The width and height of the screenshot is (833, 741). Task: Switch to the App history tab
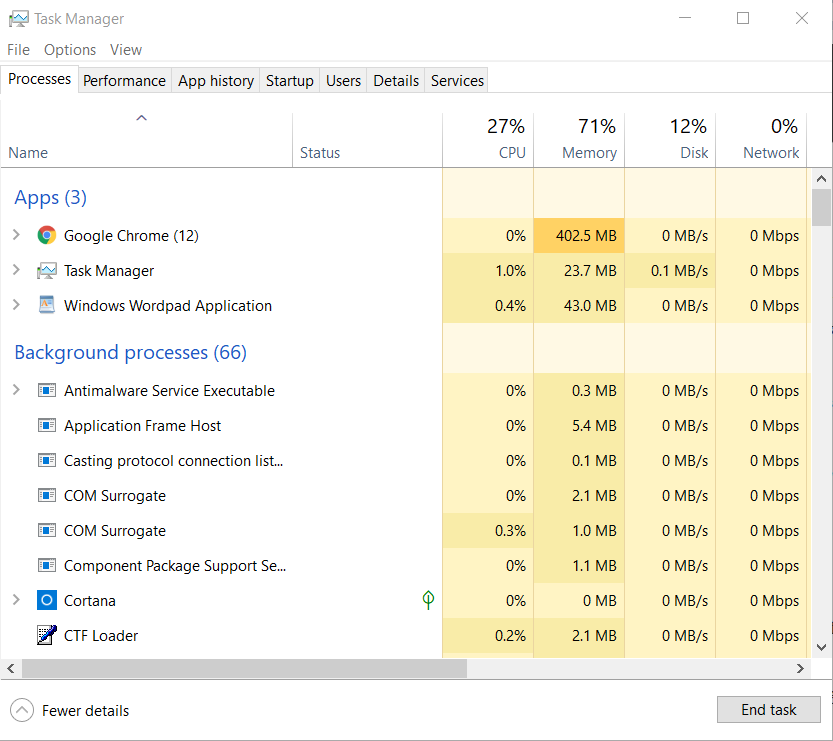[216, 81]
